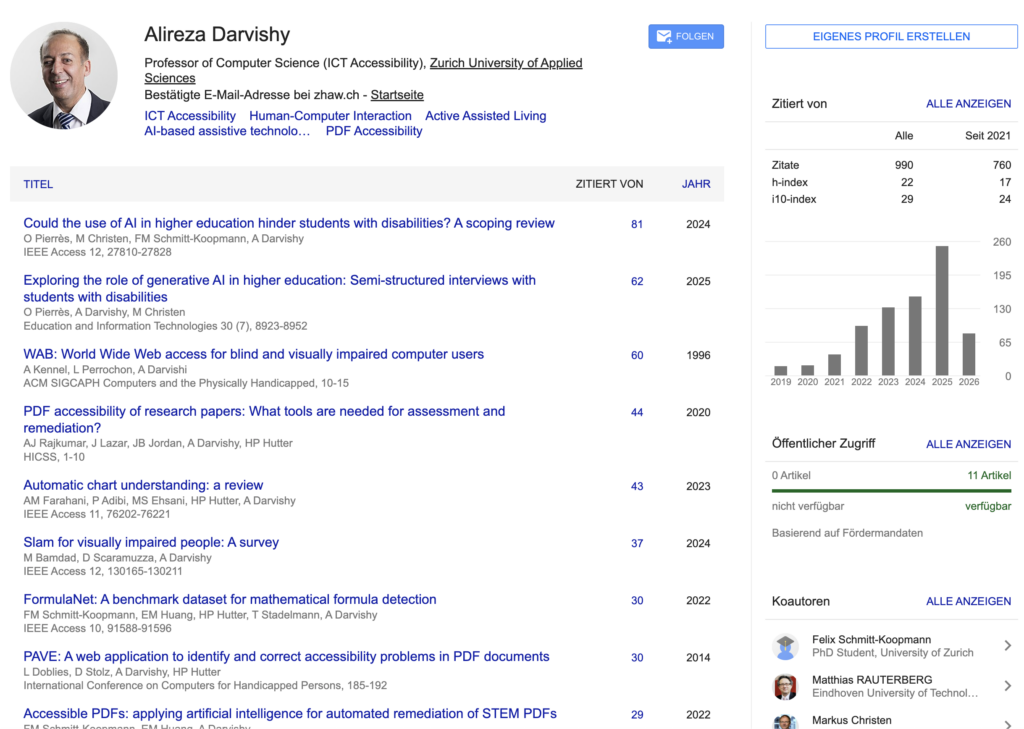The height and width of the screenshot is (729, 1024).
Task: Open the citation count 37
Action: tap(637, 543)
